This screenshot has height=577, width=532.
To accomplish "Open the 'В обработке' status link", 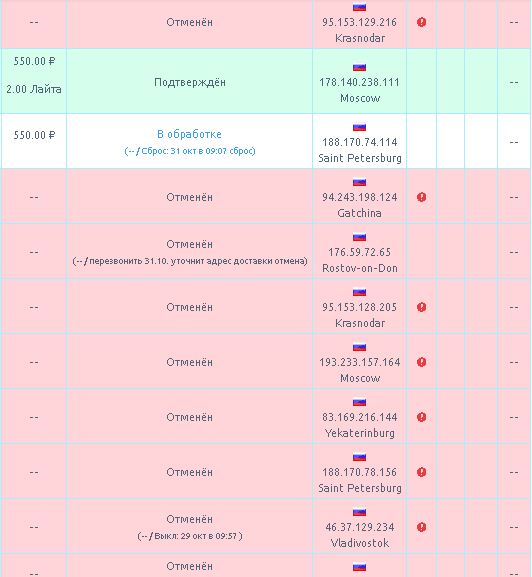I will coord(189,134).
